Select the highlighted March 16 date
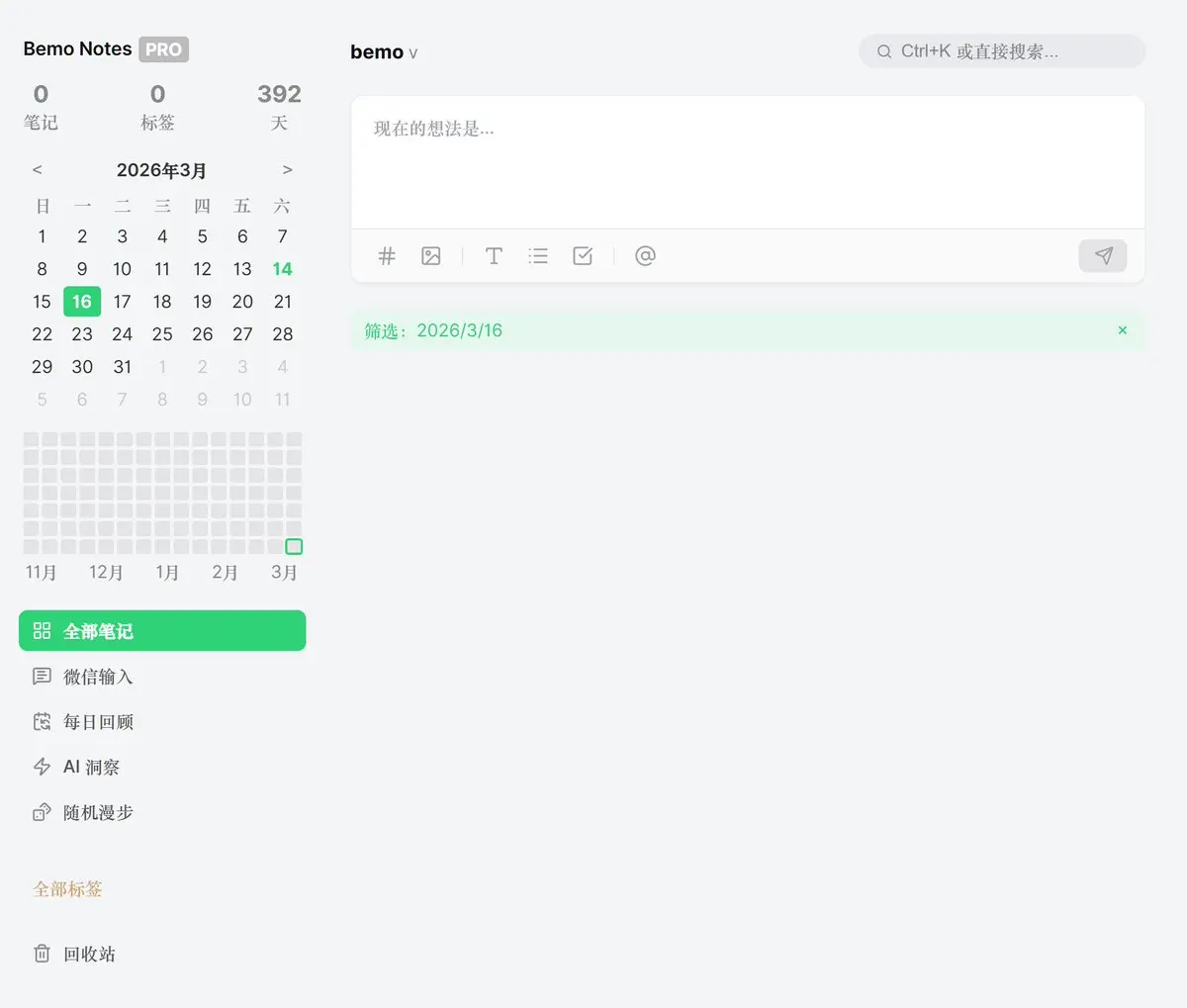 (x=82, y=302)
